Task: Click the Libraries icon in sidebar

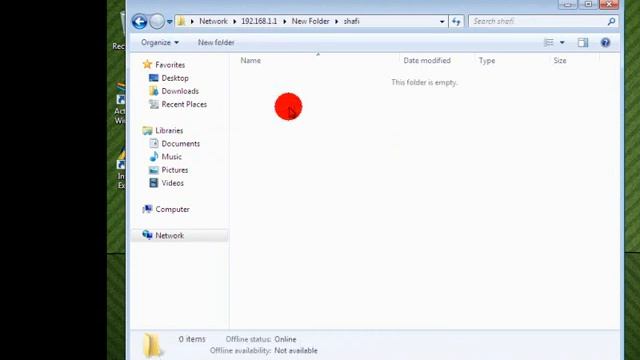Action: click(147, 130)
